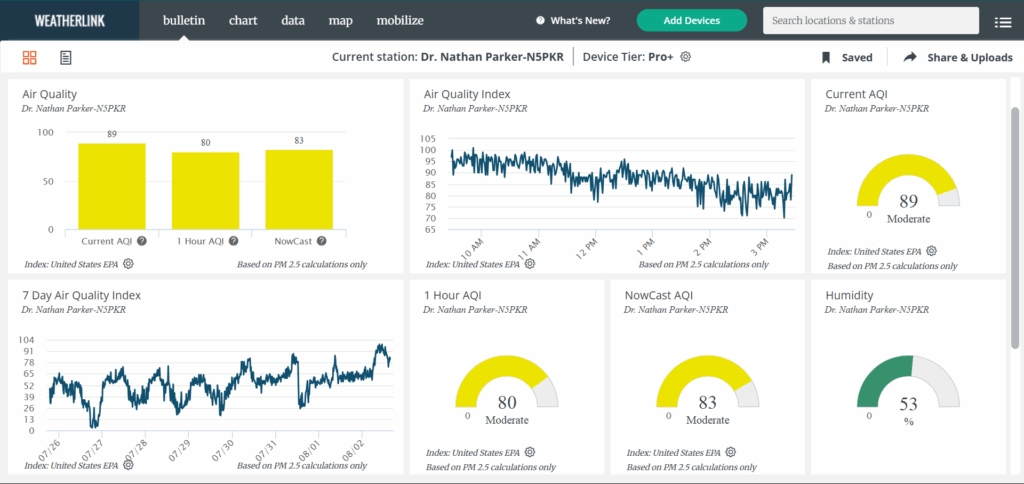Click the help icon beside 1 Hour AQI label

click(x=233, y=241)
